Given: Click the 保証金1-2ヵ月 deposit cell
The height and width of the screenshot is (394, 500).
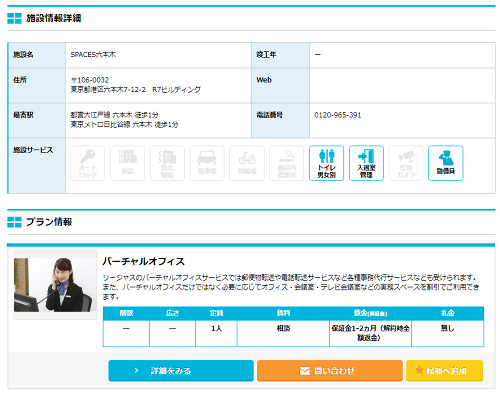Looking at the screenshot, I should click(370, 333).
